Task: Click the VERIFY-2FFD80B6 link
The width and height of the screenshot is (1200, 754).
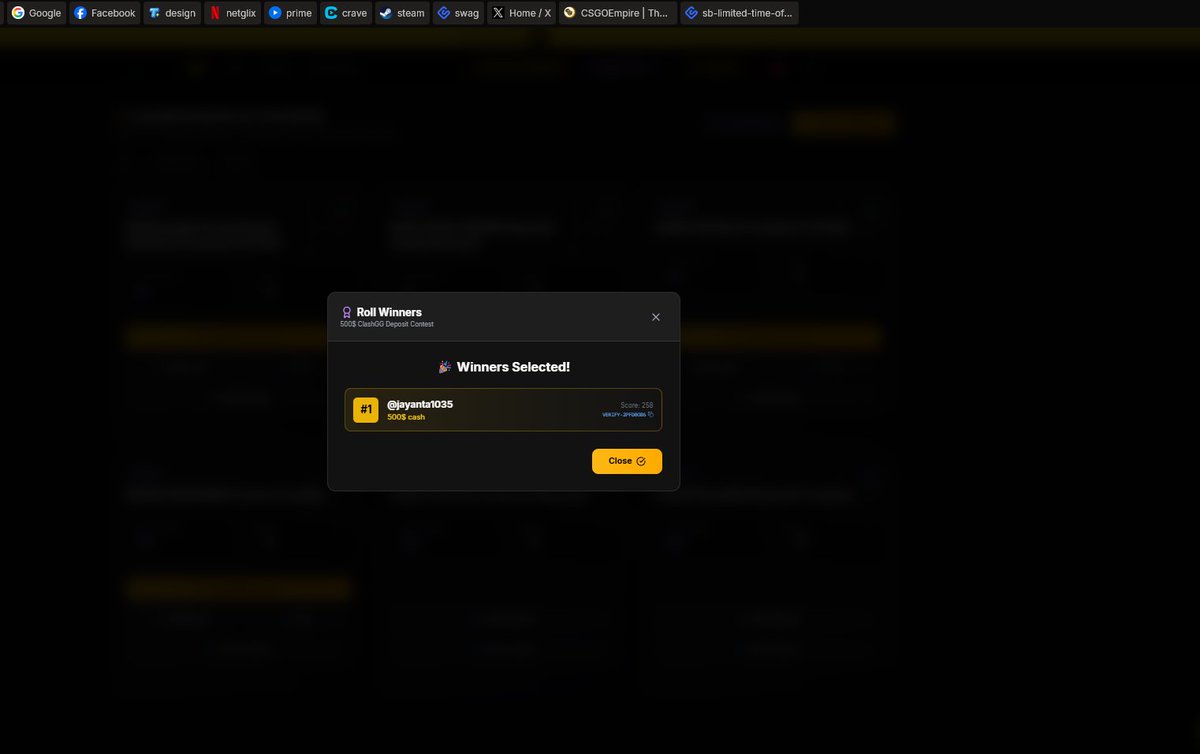Action: pyautogui.click(x=624, y=414)
